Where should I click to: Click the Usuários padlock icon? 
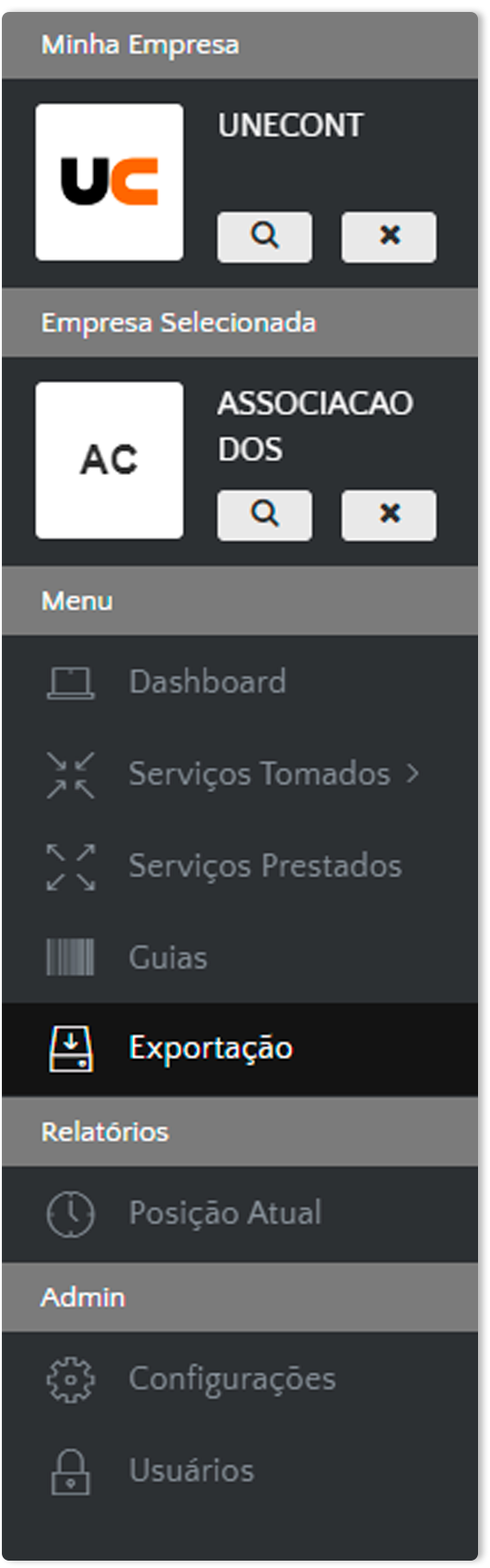pyautogui.click(x=70, y=1470)
